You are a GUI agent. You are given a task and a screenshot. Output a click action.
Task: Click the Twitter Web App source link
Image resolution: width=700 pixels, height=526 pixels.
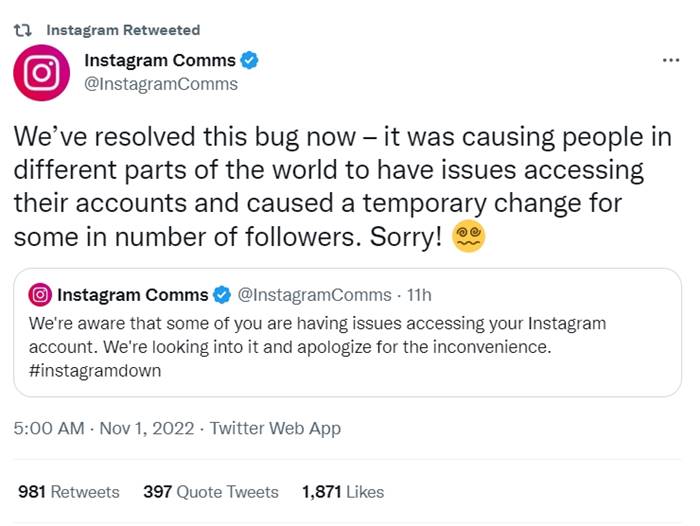[274, 428]
